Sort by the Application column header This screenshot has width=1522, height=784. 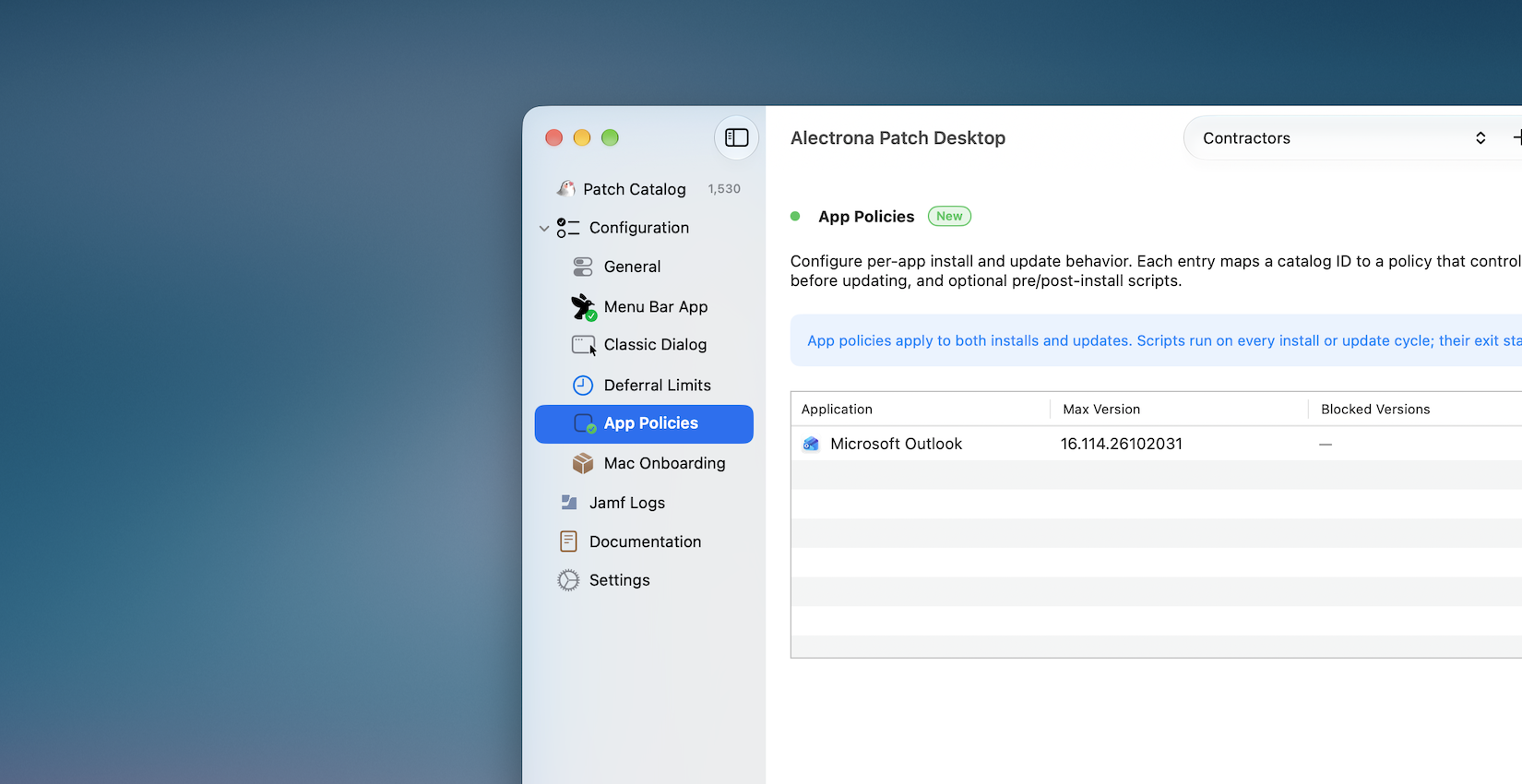pyautogui.click(x=921, y=409)
